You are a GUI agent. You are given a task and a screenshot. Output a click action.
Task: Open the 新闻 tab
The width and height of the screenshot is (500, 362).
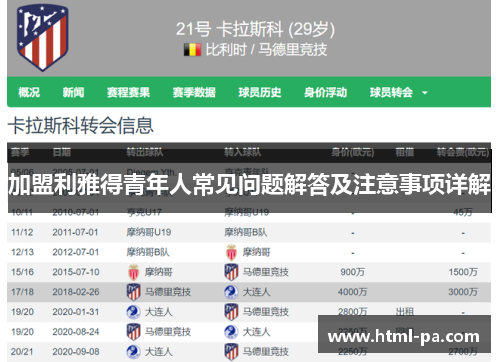(x=73, y=92)
